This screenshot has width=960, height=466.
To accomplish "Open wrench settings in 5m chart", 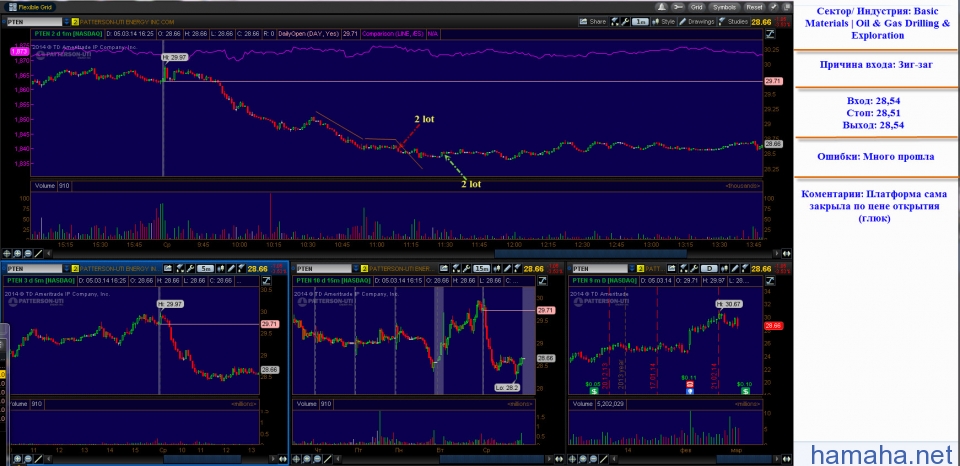I will [x=190, y=268].
